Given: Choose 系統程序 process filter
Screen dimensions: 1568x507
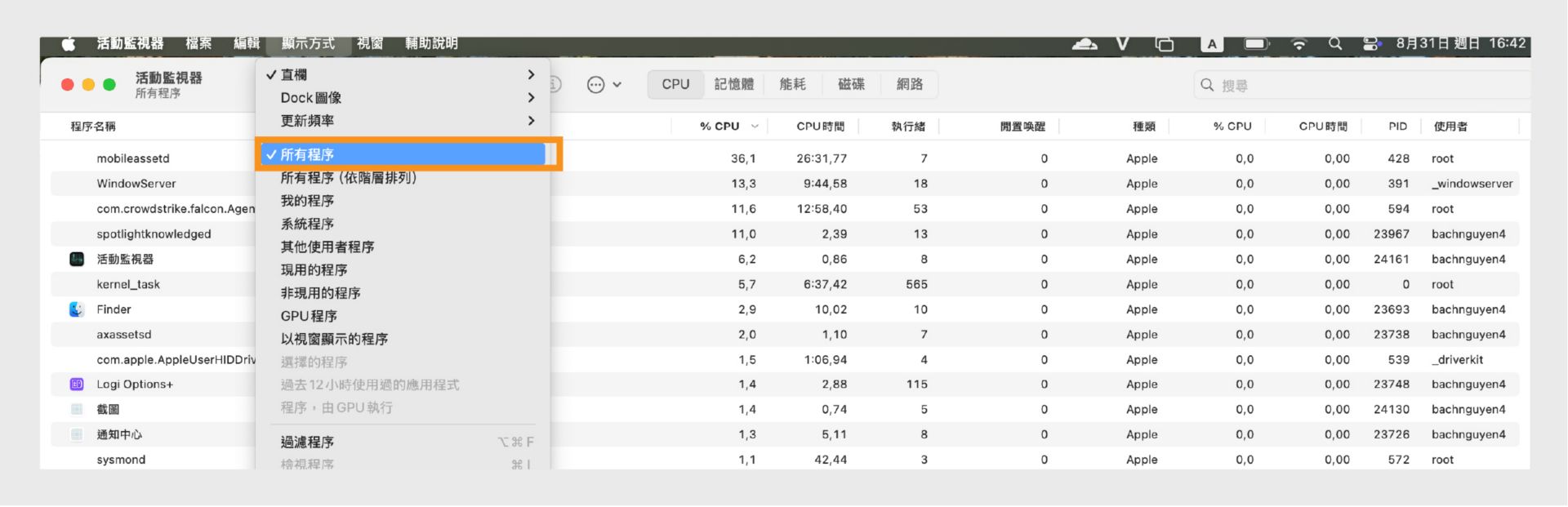Looking at the screenshot, I should pyautogui.click(x=307, y=224).
